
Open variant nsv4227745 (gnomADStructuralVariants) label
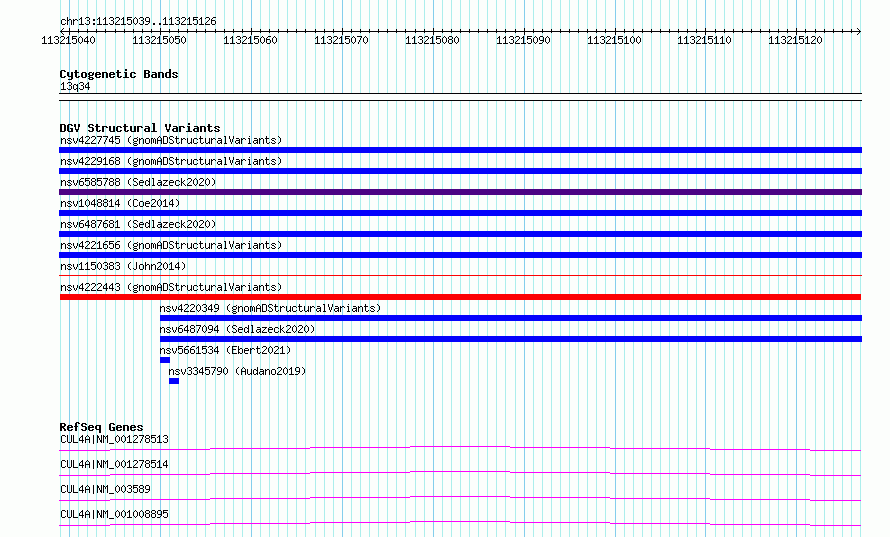(x=171, y=140)
